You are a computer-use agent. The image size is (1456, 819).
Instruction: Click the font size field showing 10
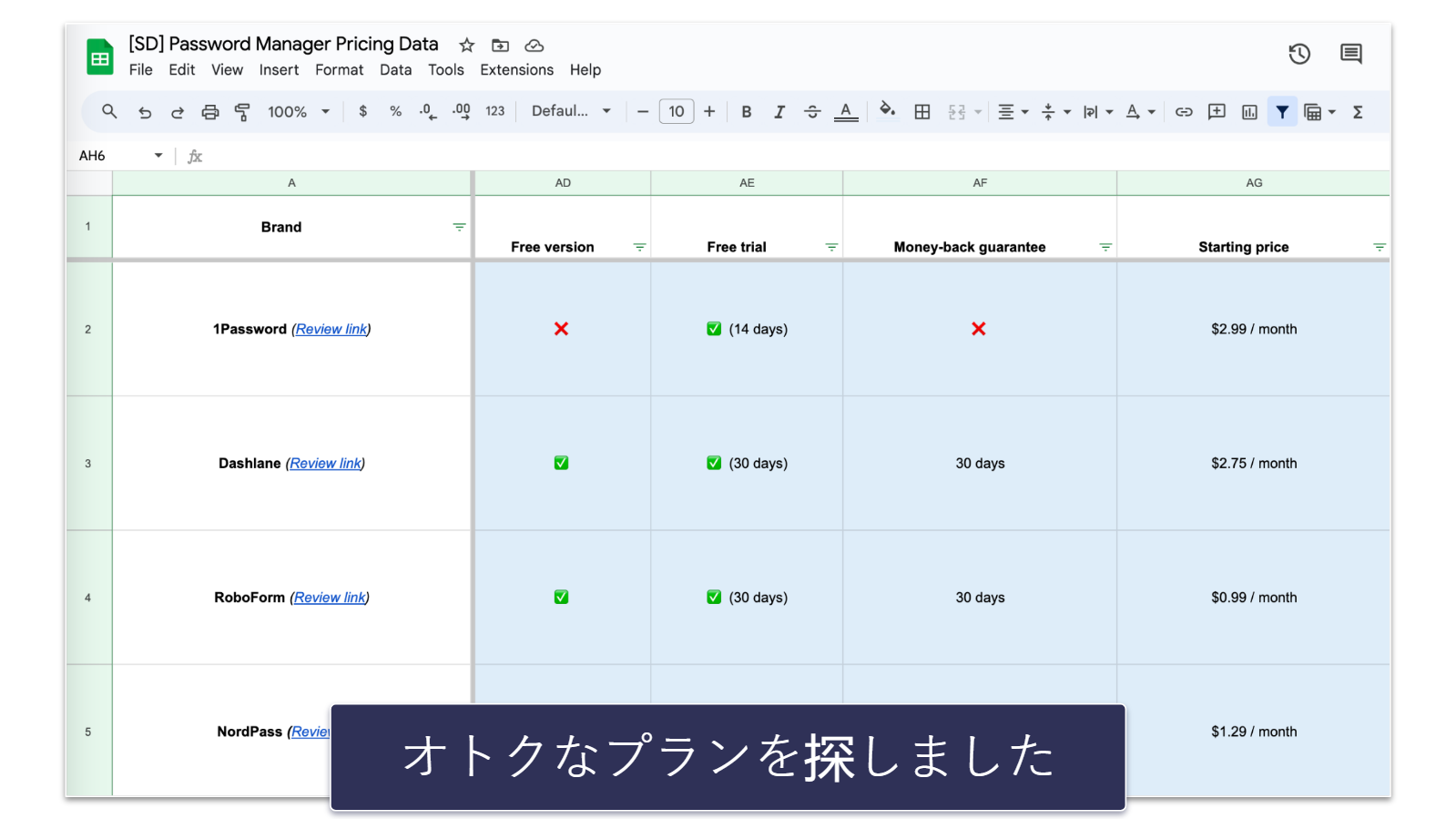pos(677,111)
